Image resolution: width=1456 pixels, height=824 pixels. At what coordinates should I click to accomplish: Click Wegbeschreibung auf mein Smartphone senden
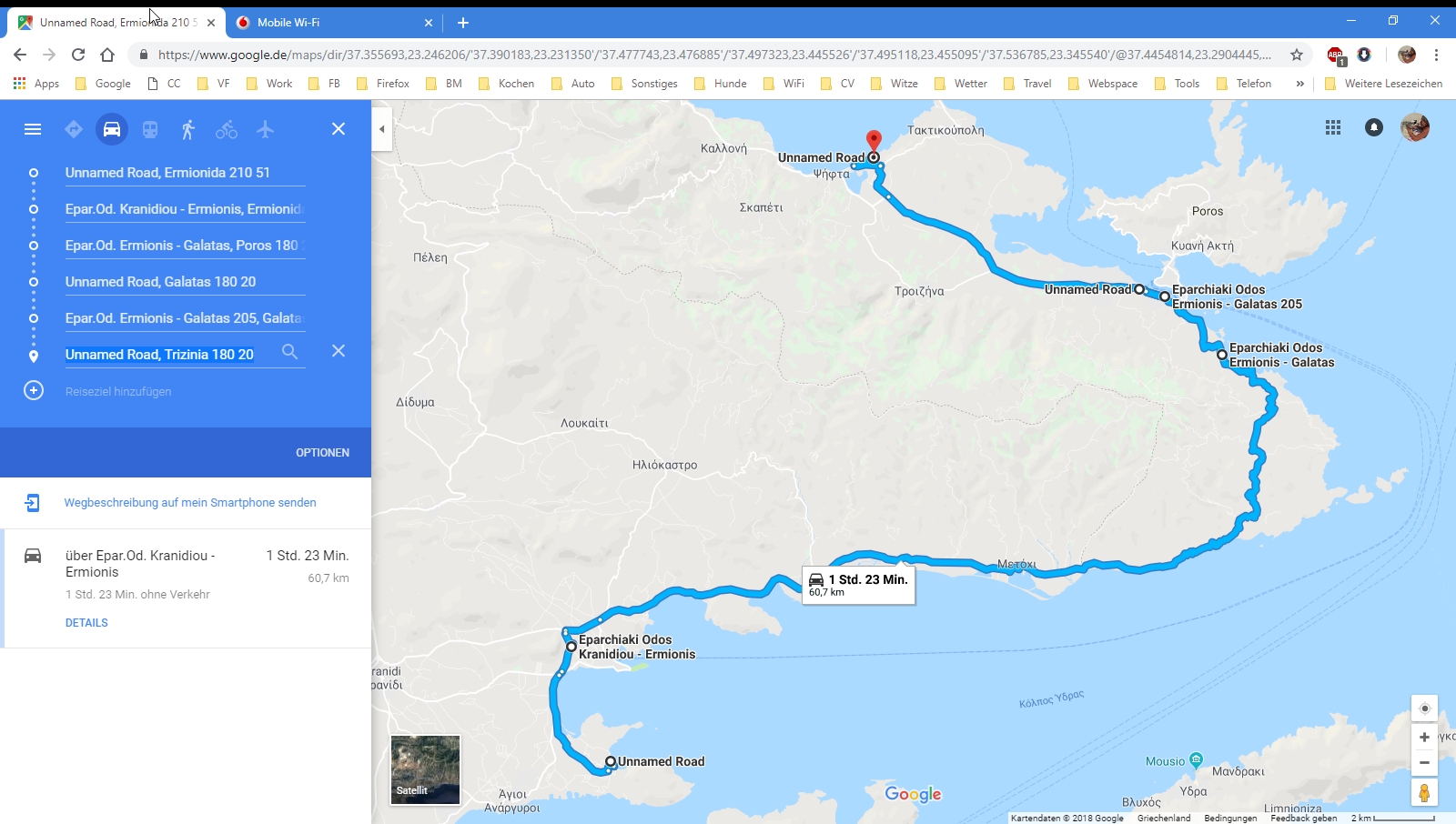pyautogui.click(x=190, y=502)
